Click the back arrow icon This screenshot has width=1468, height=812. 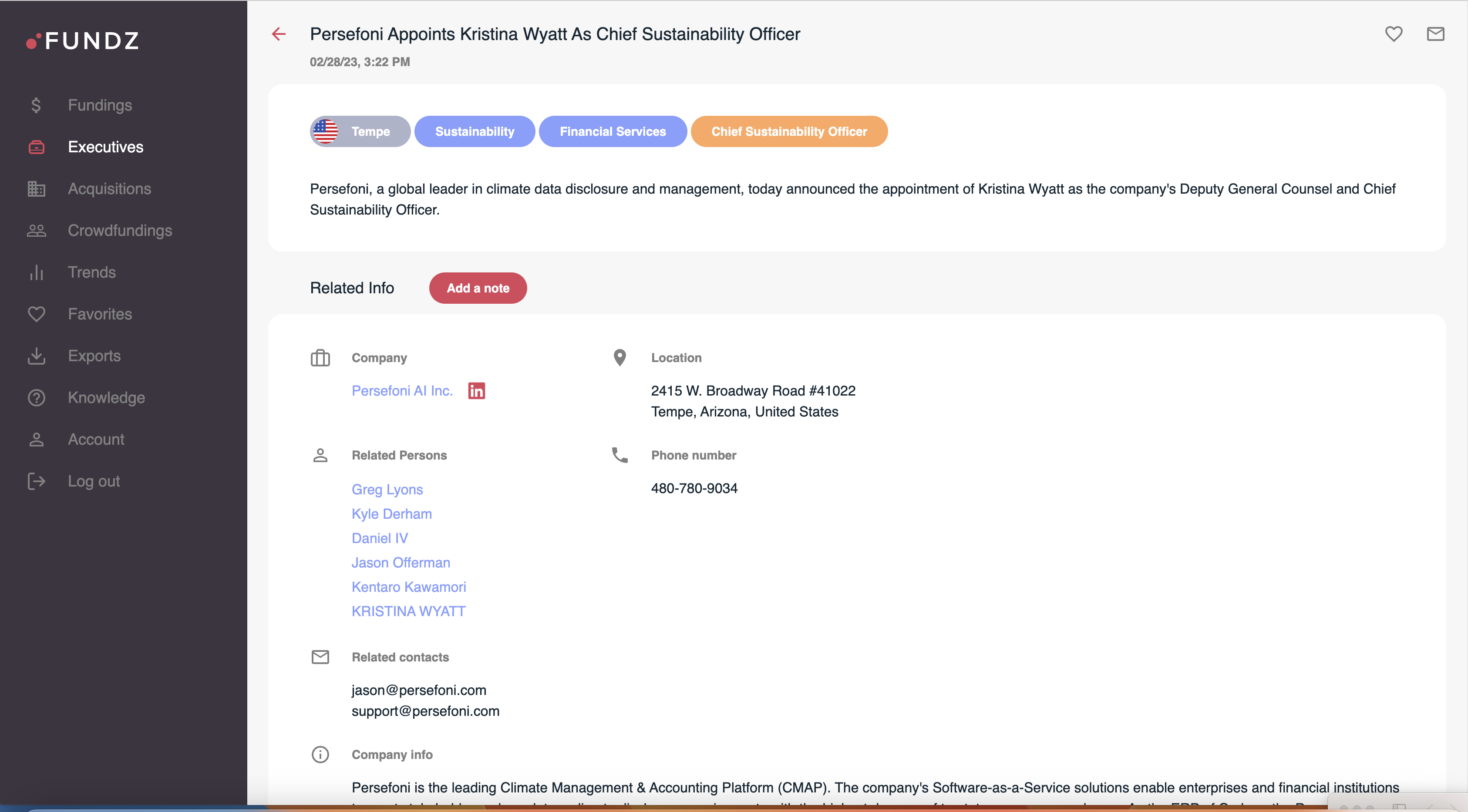click(x=279, y=34)
